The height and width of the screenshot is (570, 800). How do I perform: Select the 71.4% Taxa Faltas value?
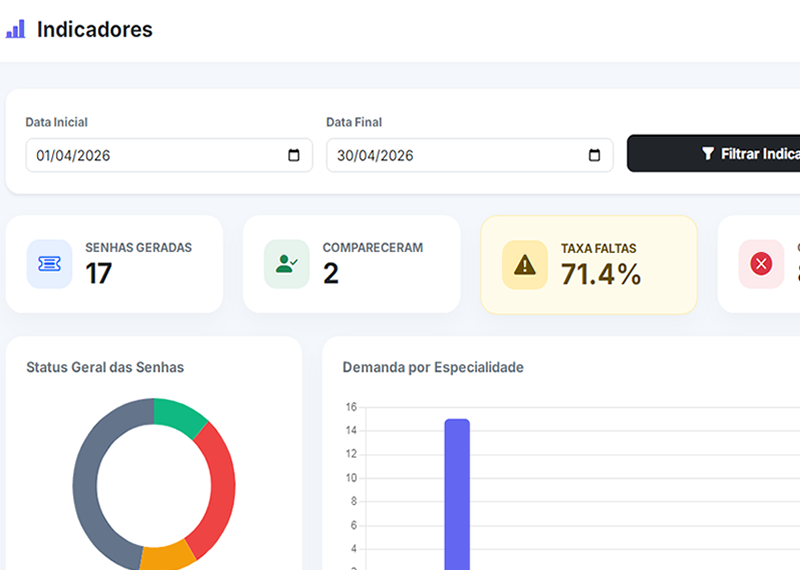(601, 274)
